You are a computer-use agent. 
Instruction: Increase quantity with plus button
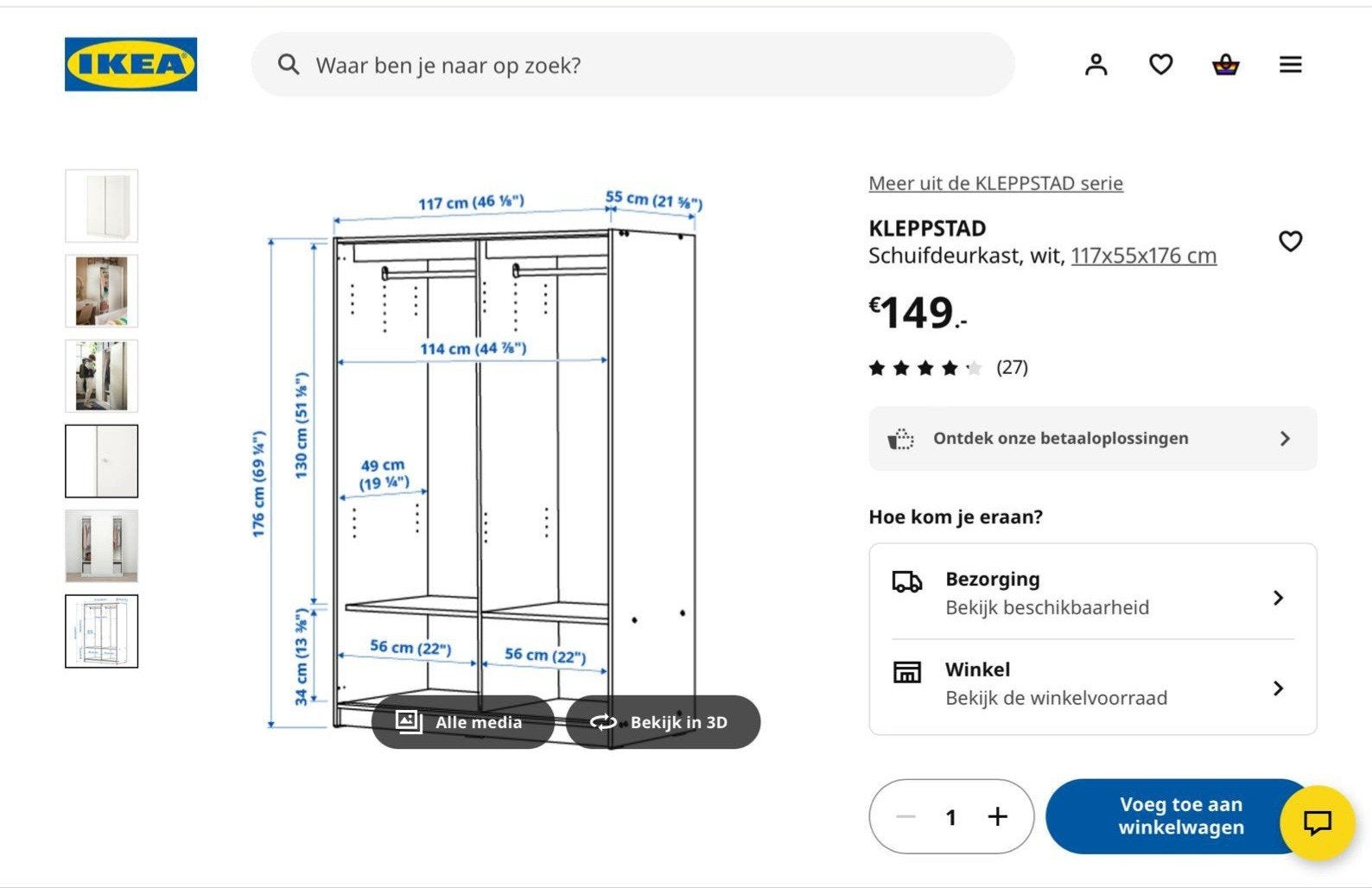point(998,816)
